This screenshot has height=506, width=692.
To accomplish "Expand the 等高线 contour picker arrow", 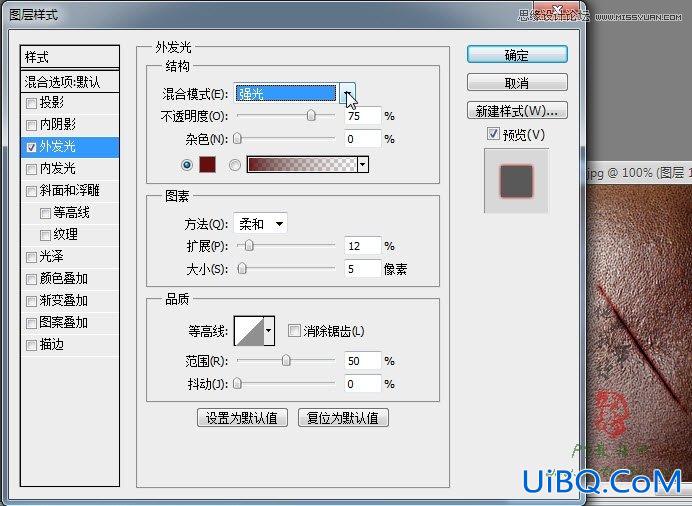I will point(269,330).
